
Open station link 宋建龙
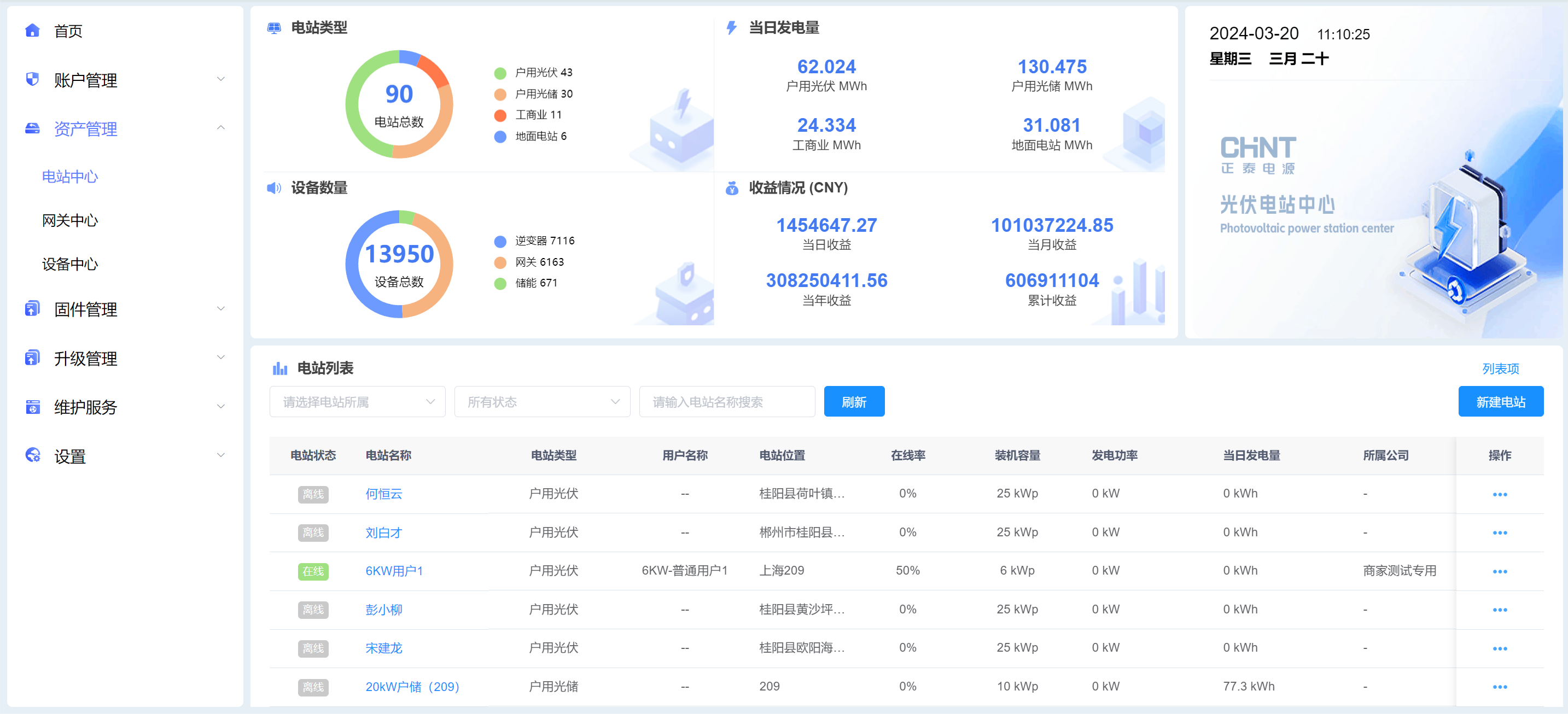pos(383,648)
